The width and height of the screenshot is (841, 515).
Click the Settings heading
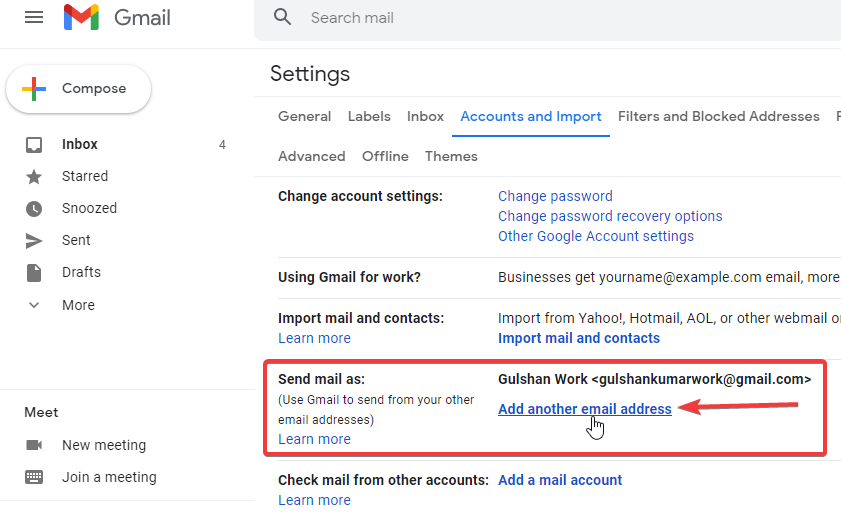tap(310, 74)
